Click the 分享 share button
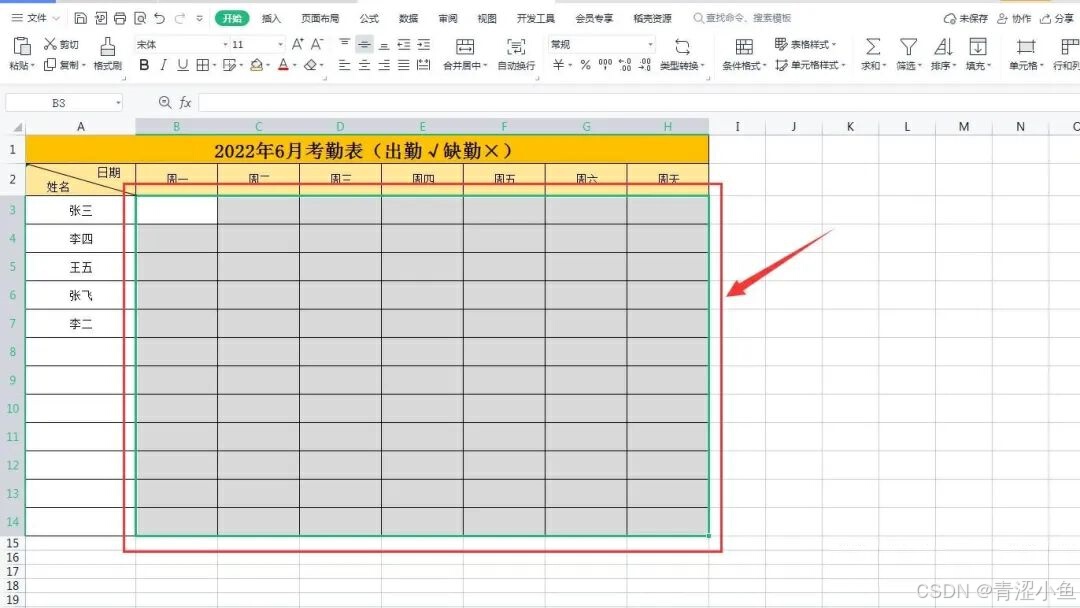1080x608 pixels. 1057,19
